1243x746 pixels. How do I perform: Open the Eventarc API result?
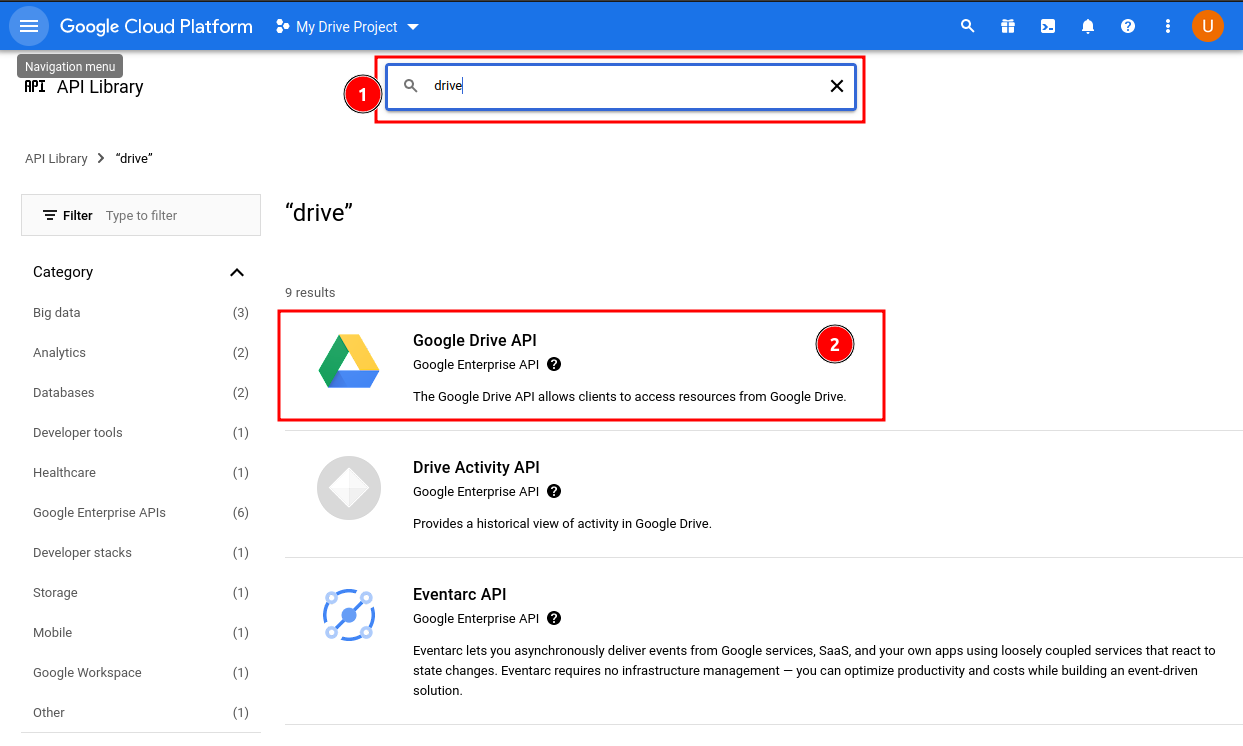click(x=764, y=641)
